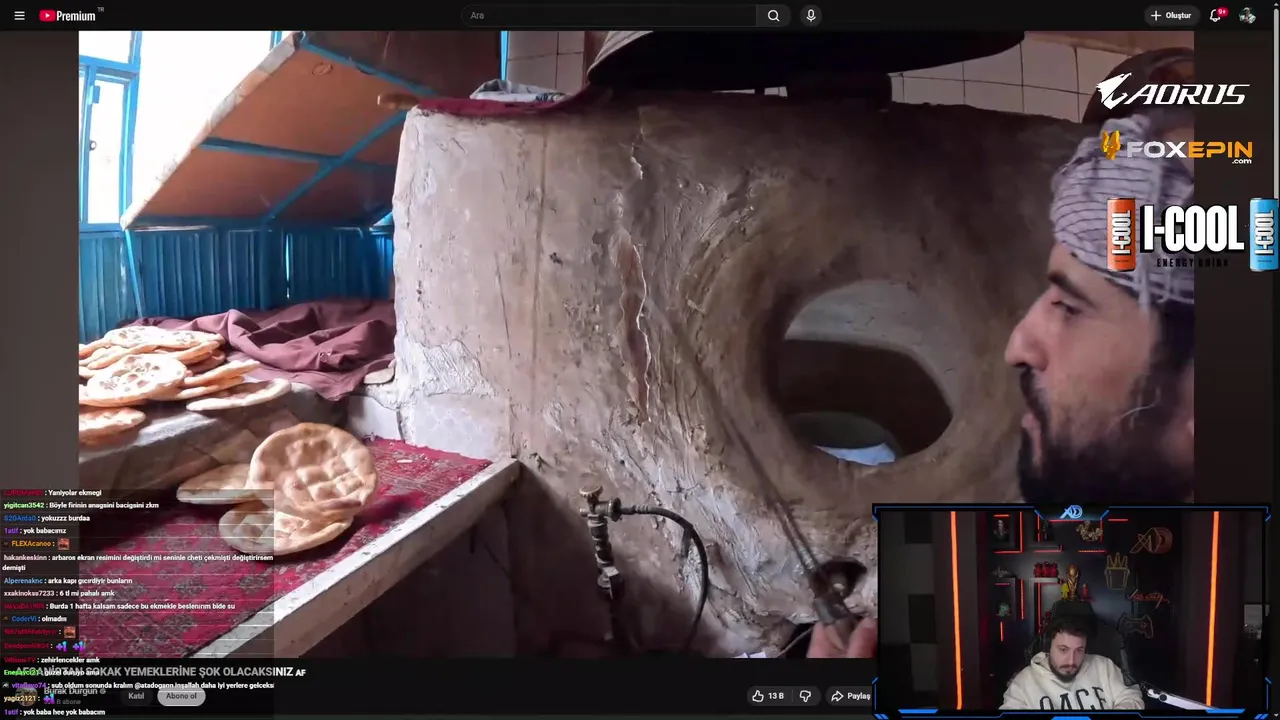Viewport: 1280px width, 720px height.
Task: Like the video showing 13 B
Action: [x=768, y=696]
